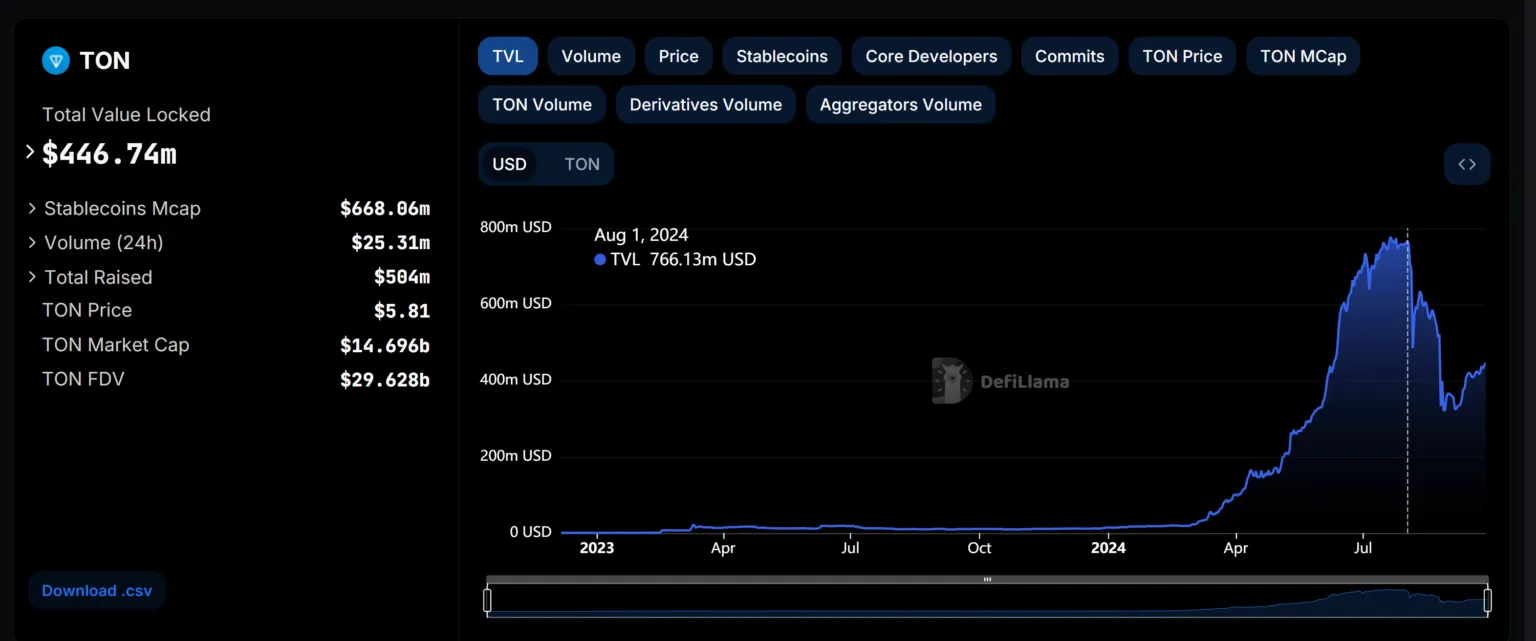1536x641 pixels.
Task: Expand the Volume (24h) row
Action: pos(33,243)
